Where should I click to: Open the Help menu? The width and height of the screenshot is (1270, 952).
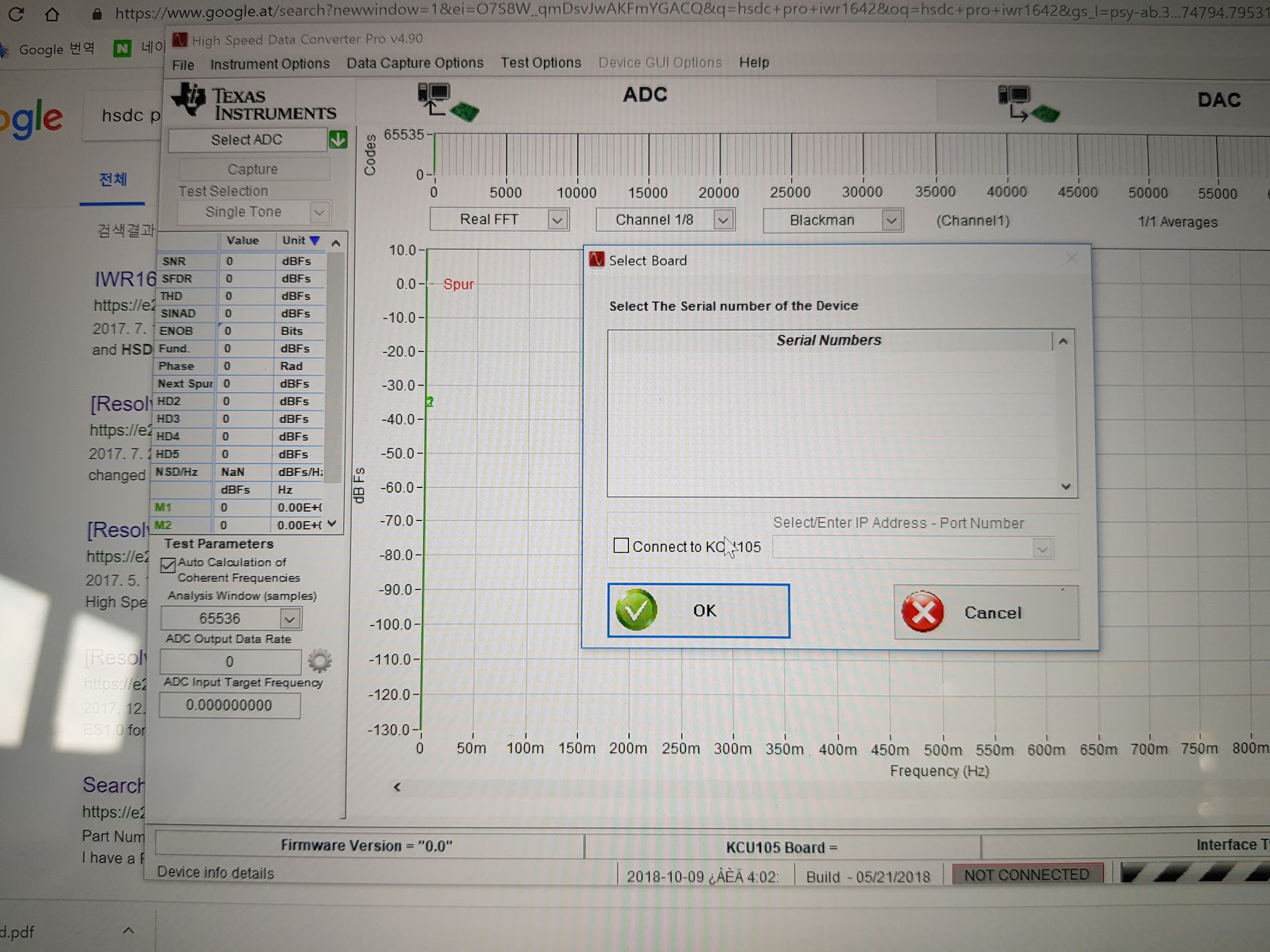(754, 62)
